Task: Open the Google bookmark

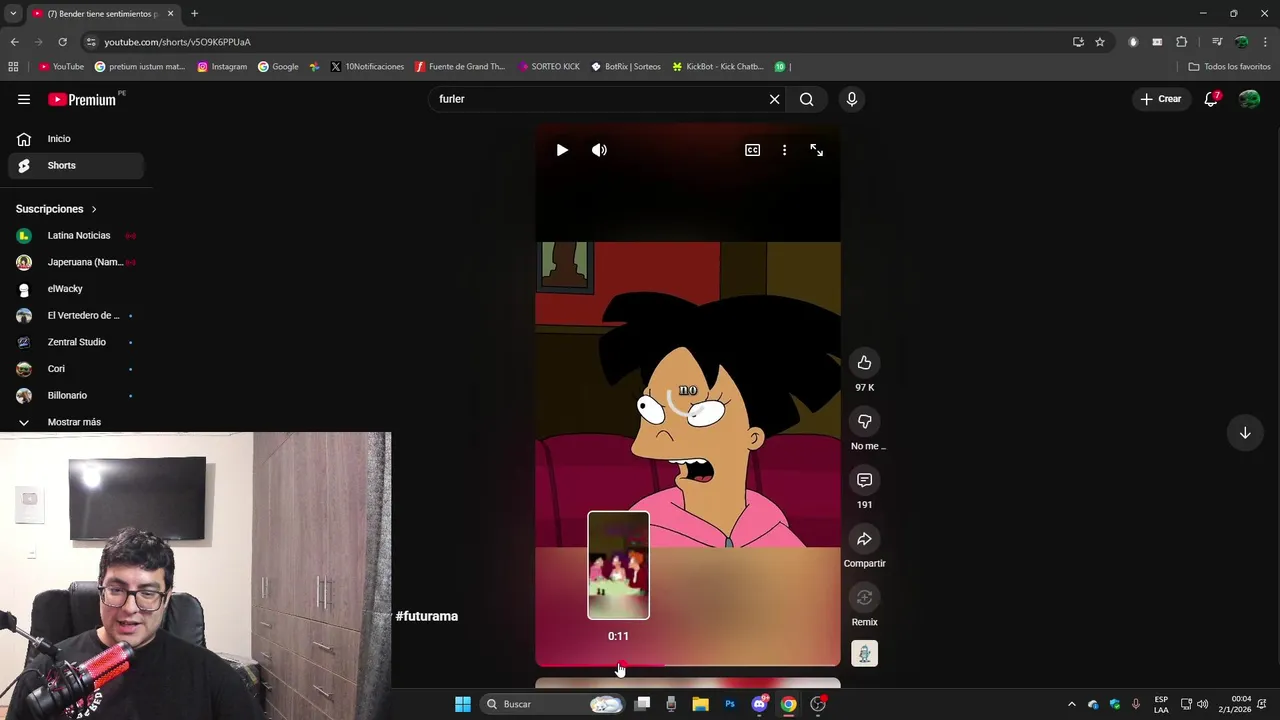Action: [278, 67]
